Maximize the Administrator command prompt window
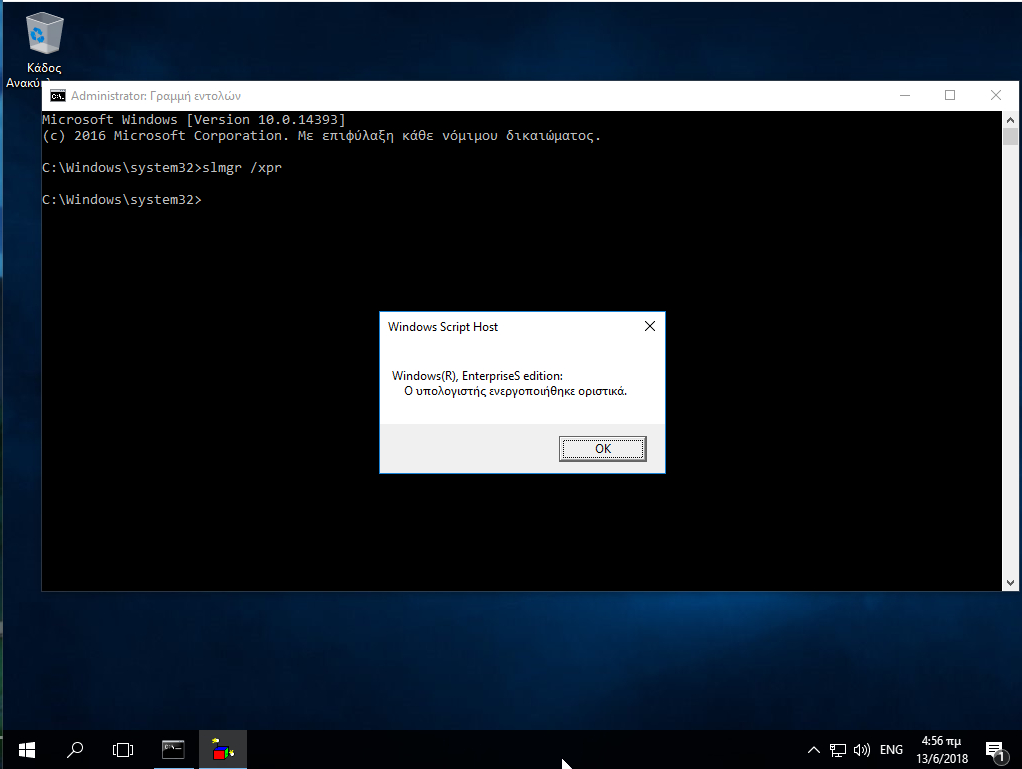1022x769 pixels. pyautogui.click(x=950, y=96)
